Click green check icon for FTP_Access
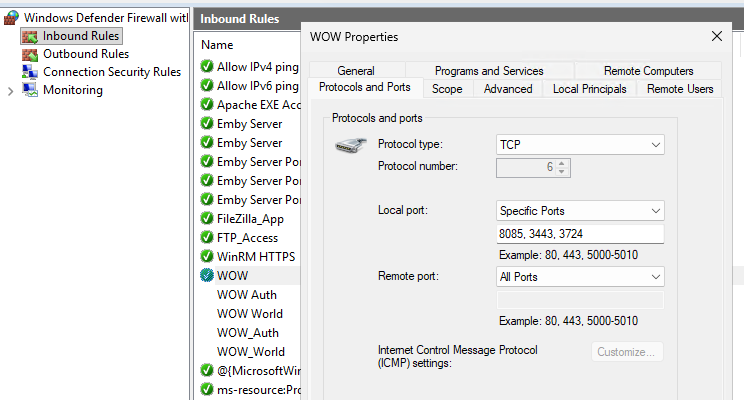 click(x=207, y=237)
